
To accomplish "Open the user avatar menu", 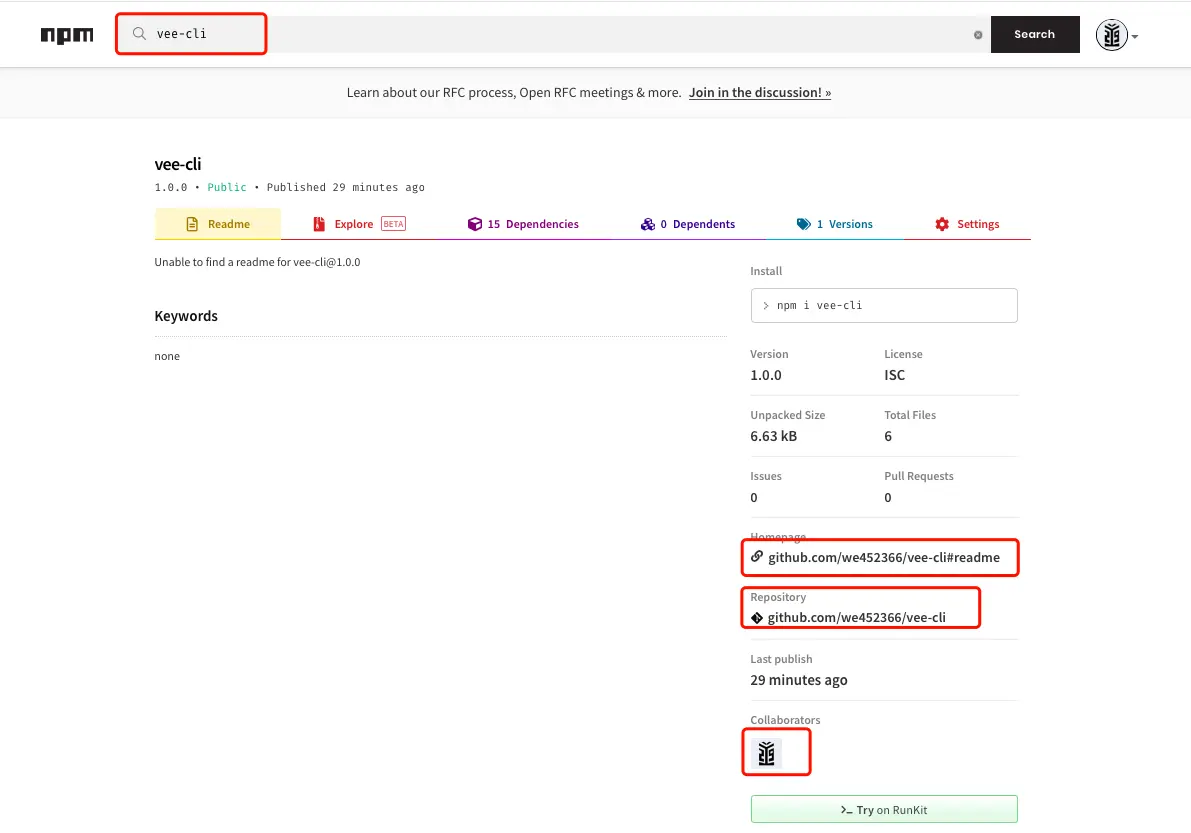I will (1111, 35).
